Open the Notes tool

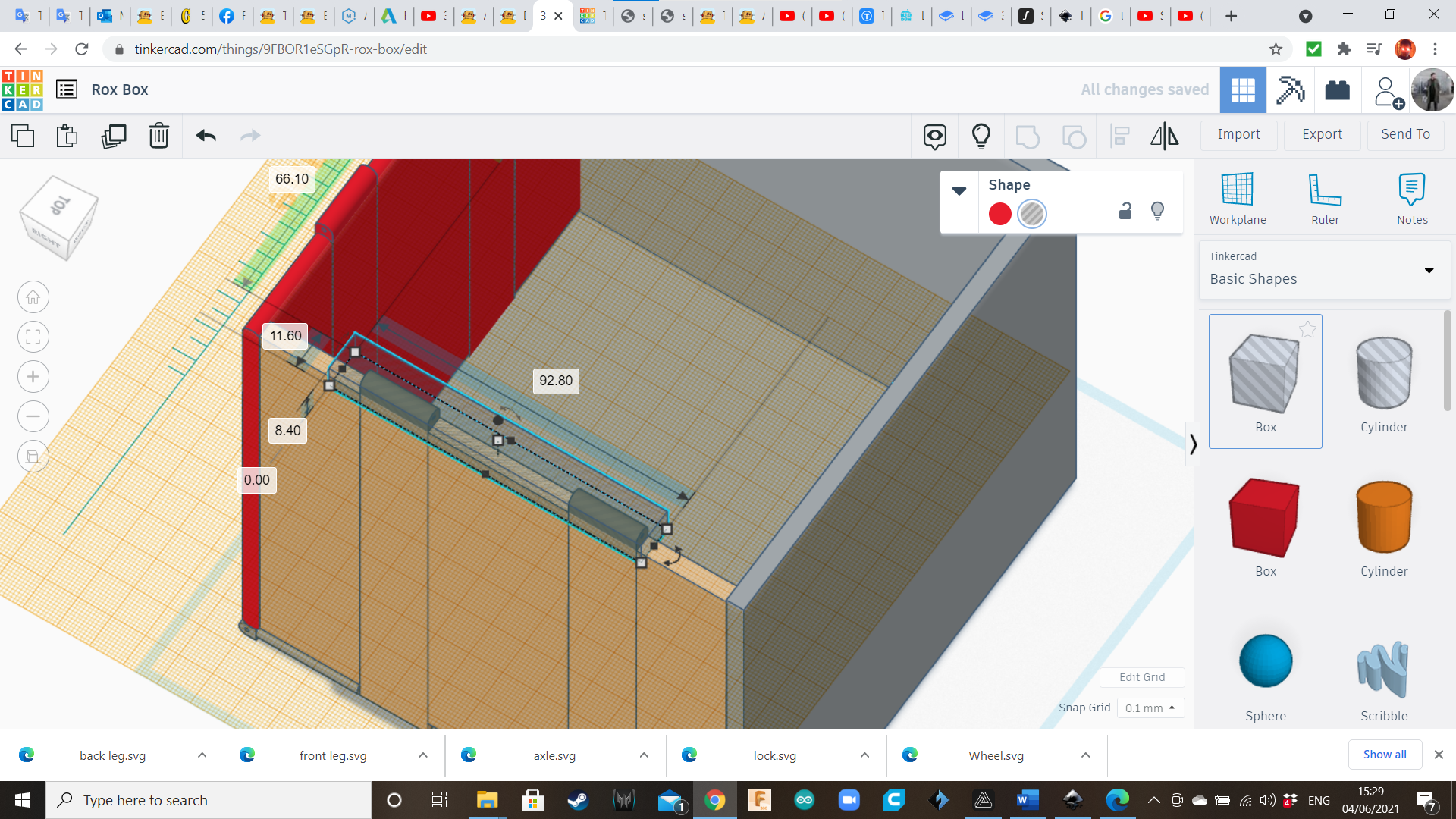point(1412,199)
